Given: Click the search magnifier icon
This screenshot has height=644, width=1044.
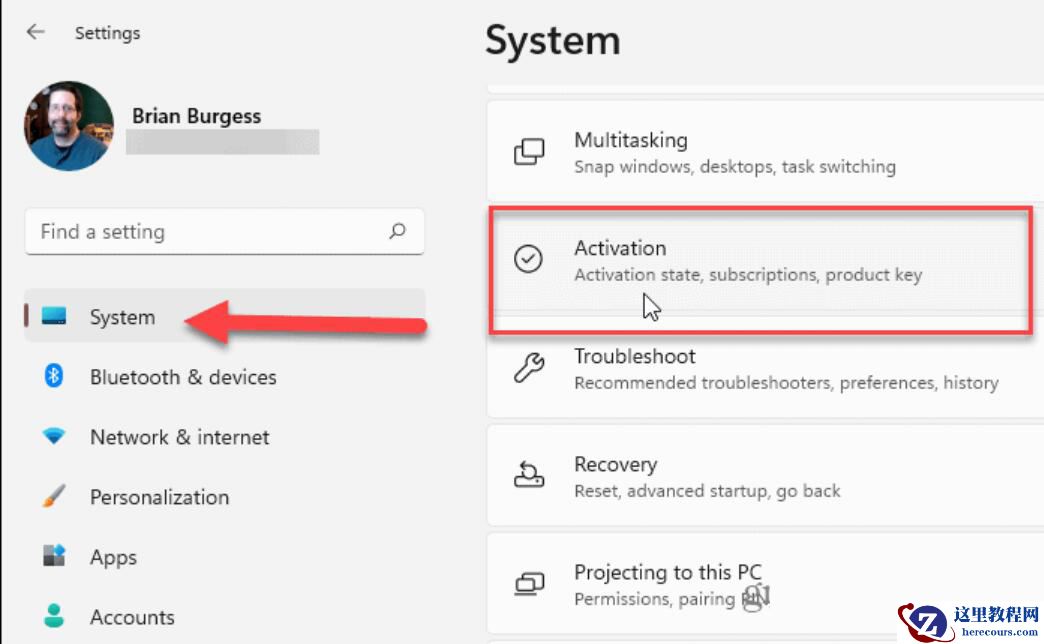Looking at the screenshot, I should tap(398, 231).
